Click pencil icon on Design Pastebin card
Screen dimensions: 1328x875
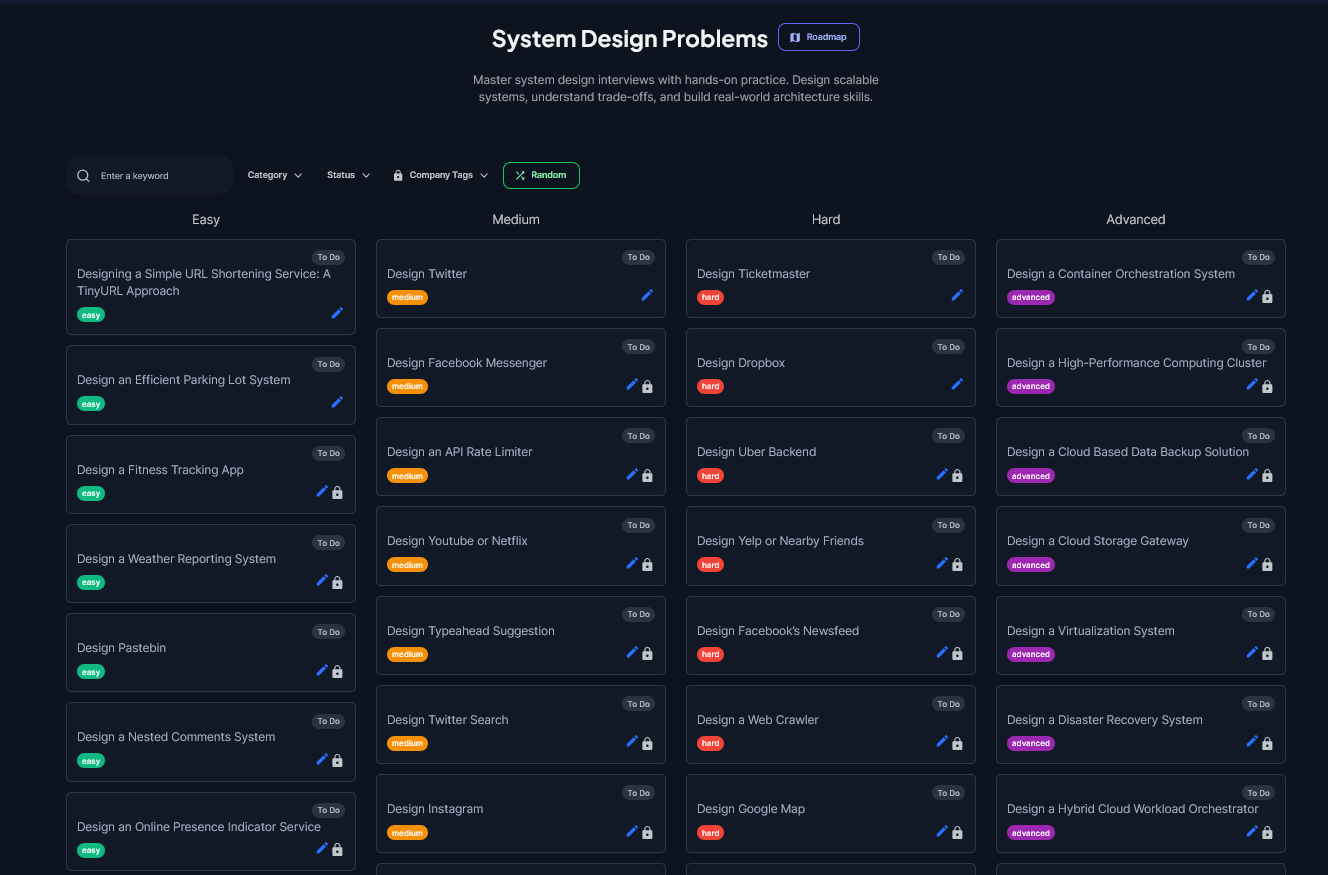coord(322,670)
